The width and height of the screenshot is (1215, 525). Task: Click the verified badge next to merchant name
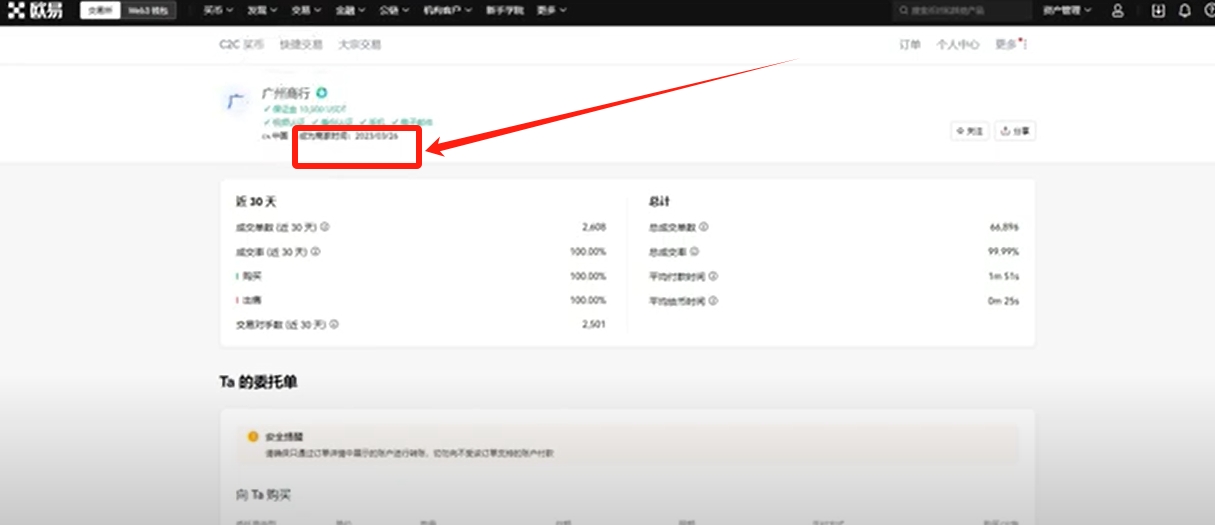point(322,93)
